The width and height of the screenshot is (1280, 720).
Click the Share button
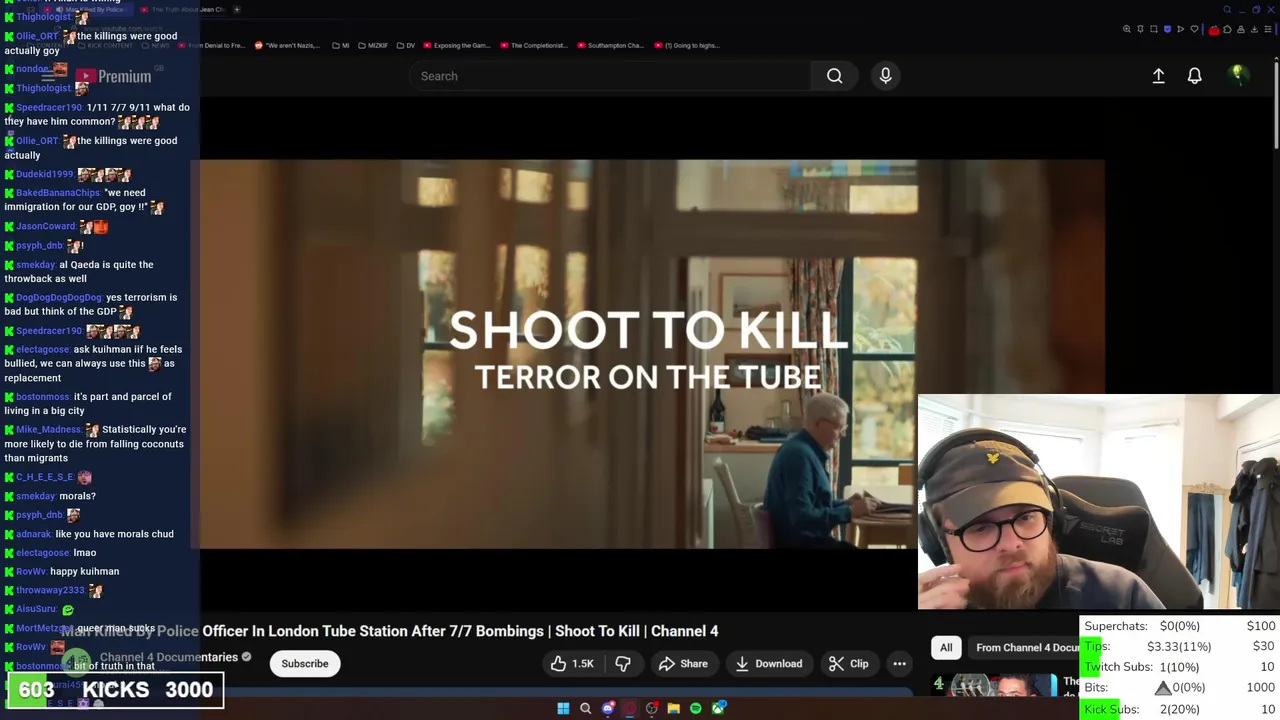(x=683, y=664)
